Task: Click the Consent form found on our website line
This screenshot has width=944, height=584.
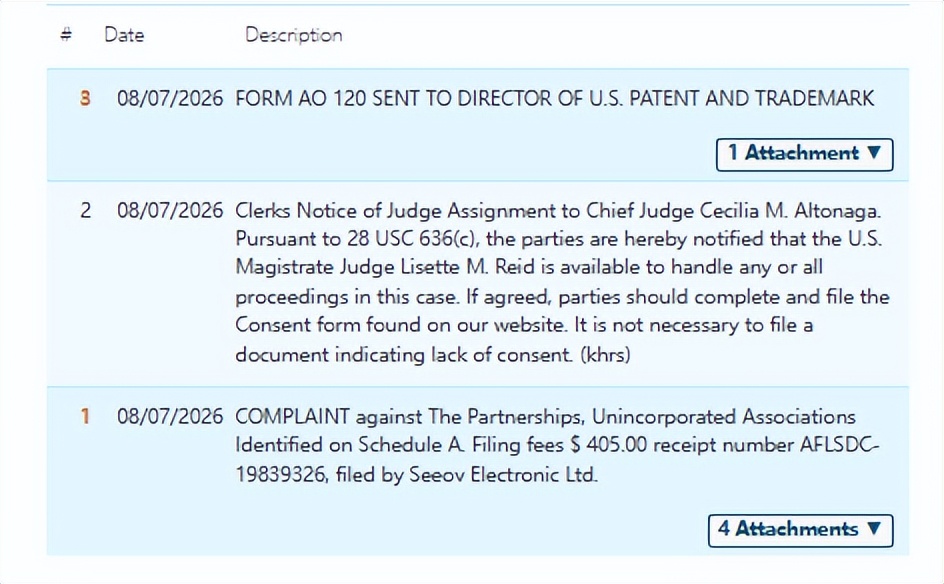Action: 524,325
